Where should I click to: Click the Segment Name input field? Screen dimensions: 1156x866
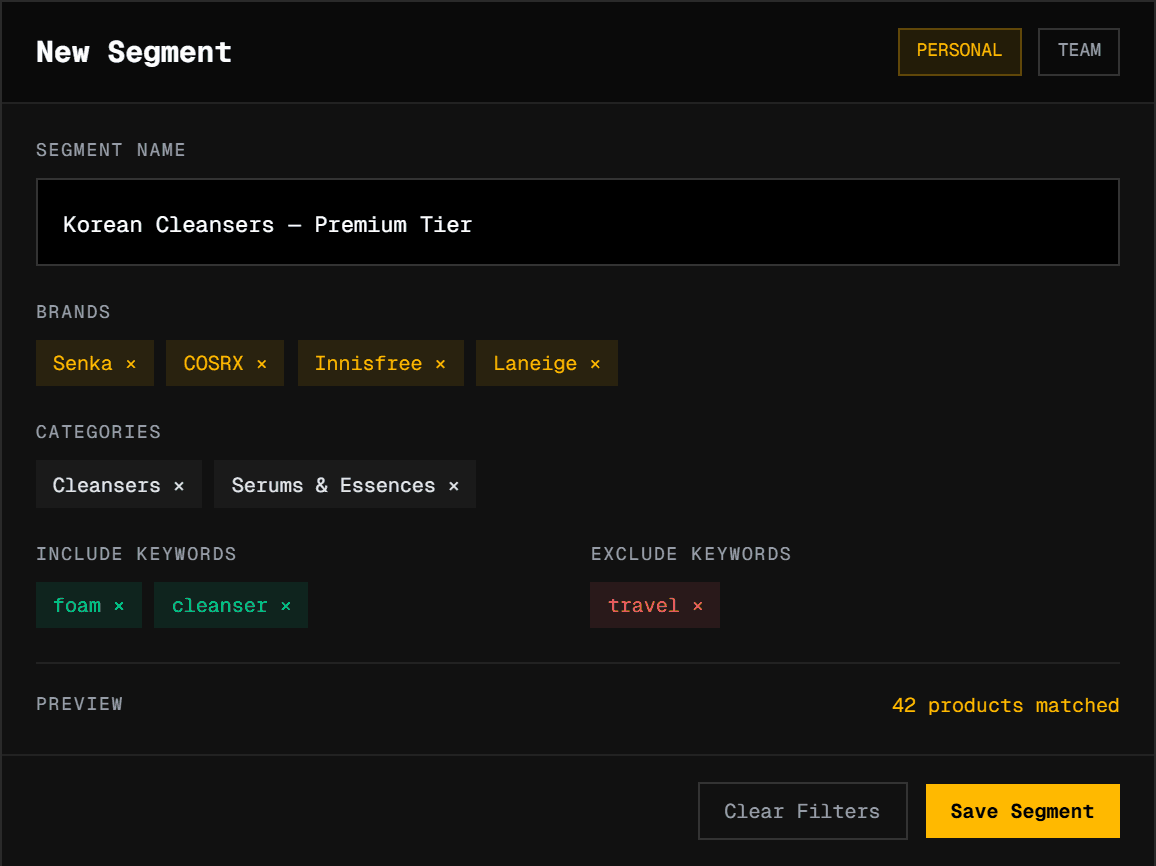pyautogui.click(x=578, y=222)
